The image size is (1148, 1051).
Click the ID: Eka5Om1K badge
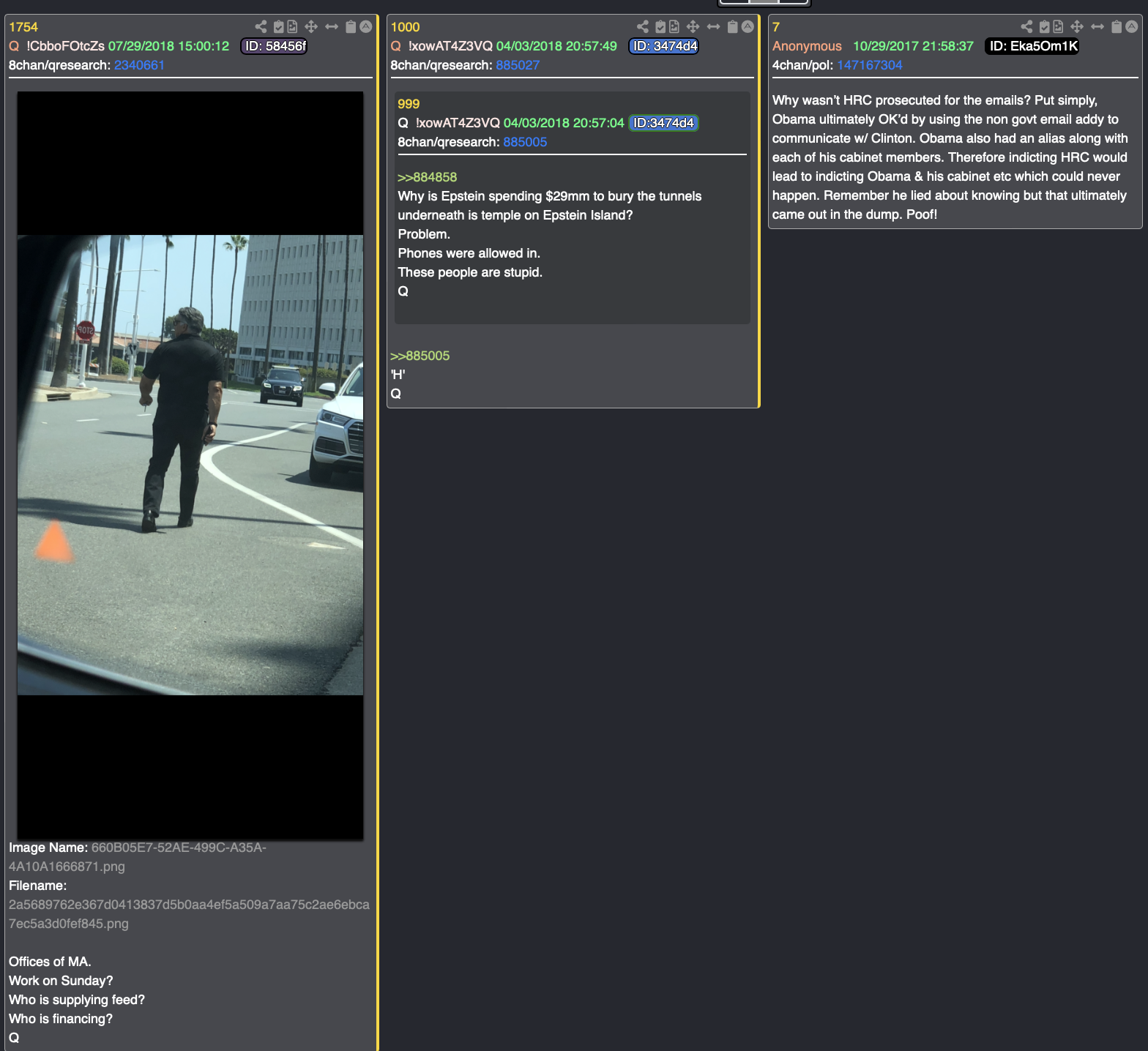pyautogui.click(x=1032, y=46)
